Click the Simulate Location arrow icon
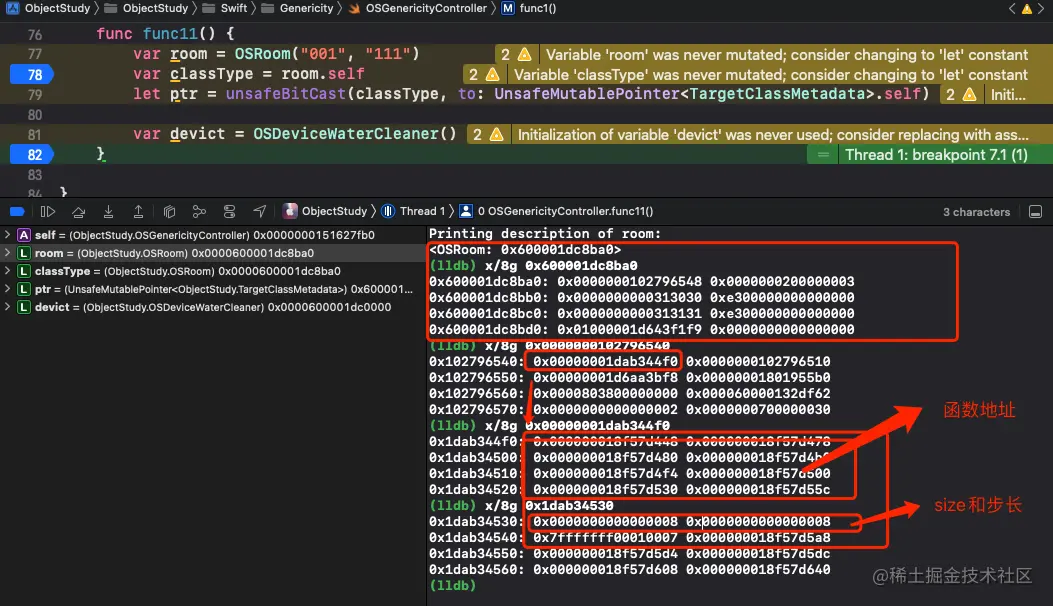This screenshot has width=1053, height=606. (260, 212)
